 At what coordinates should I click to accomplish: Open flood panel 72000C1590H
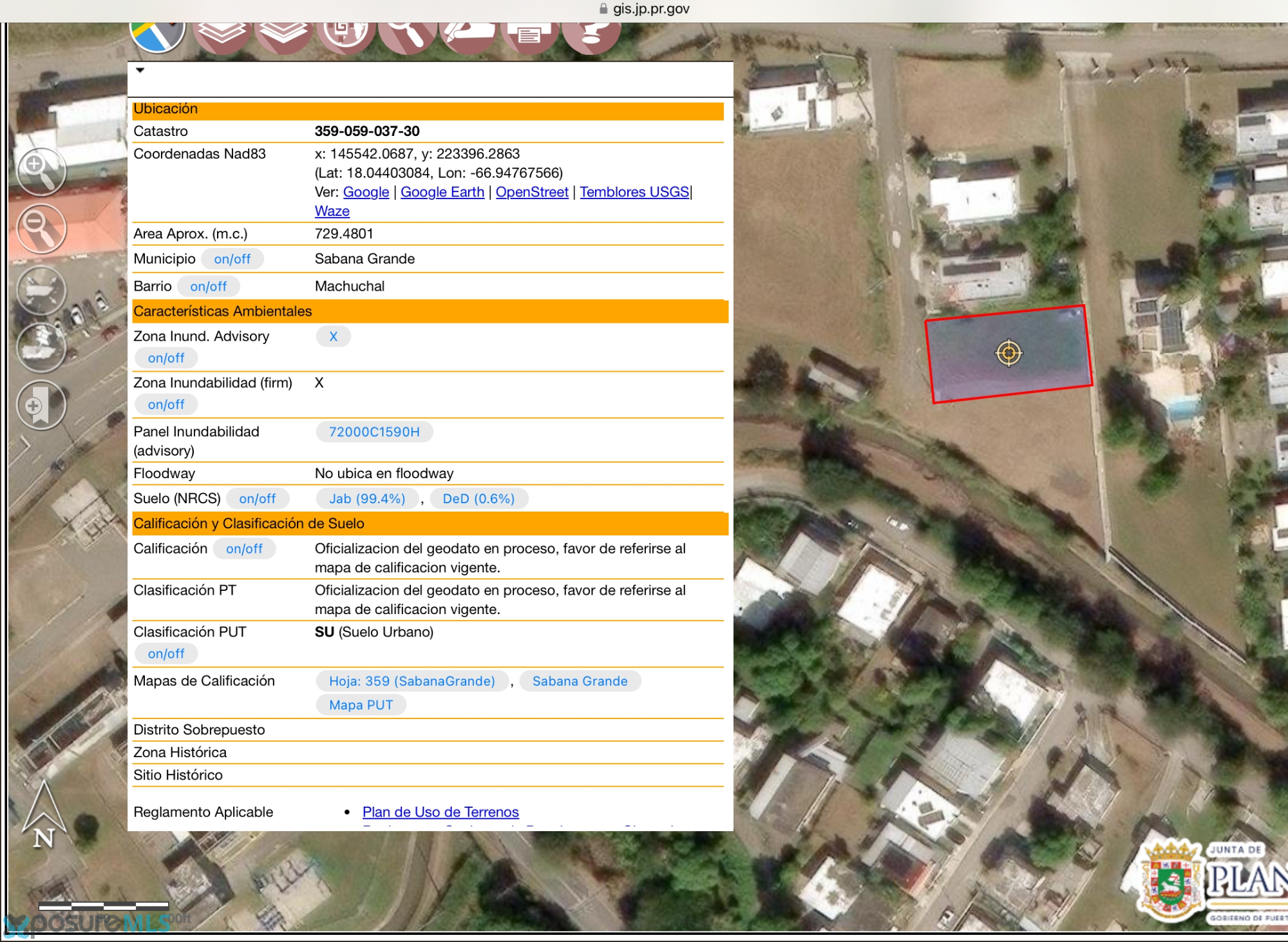374,432
